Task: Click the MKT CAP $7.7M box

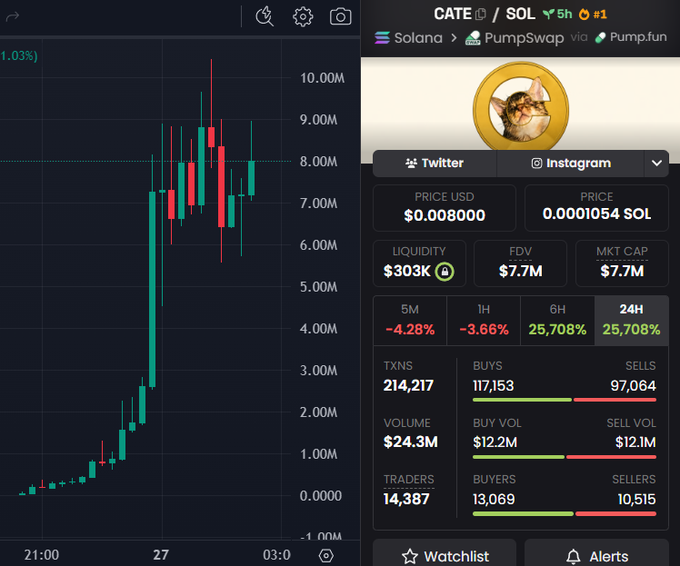Action: [622, 263]
